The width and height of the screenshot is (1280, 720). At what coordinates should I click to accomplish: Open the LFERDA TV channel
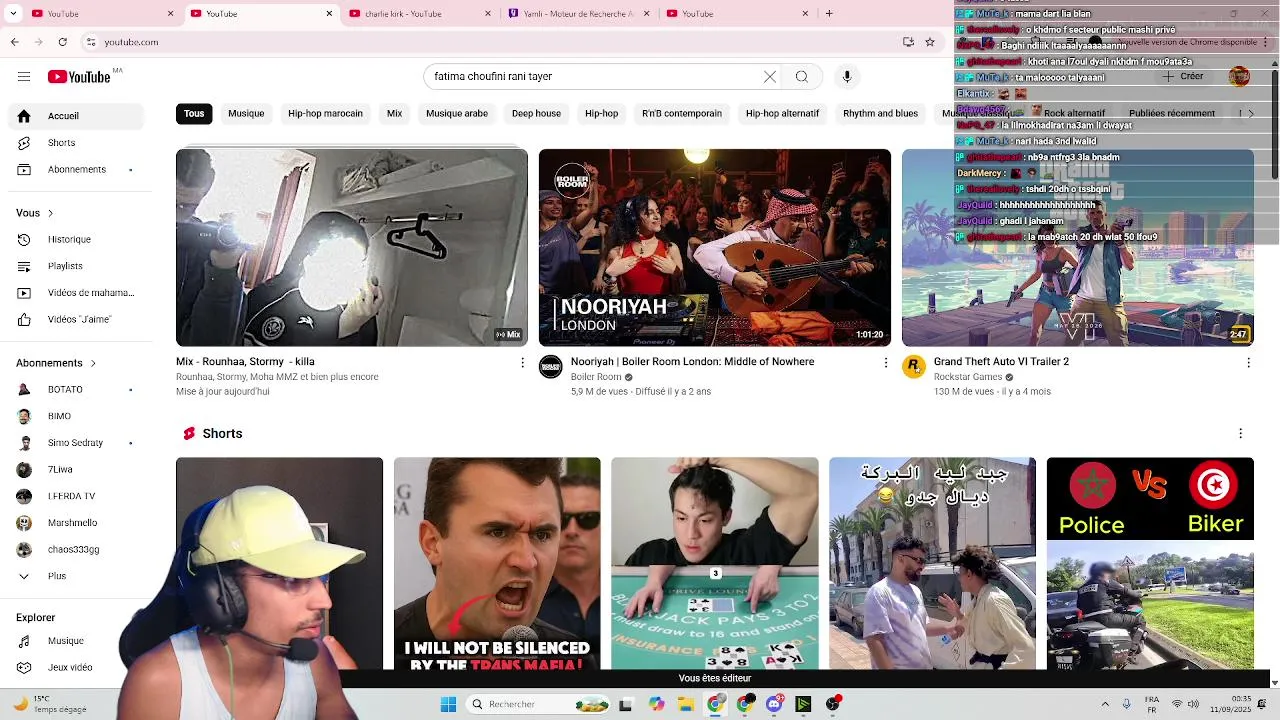pyautogui.click(x=80, y=496)
